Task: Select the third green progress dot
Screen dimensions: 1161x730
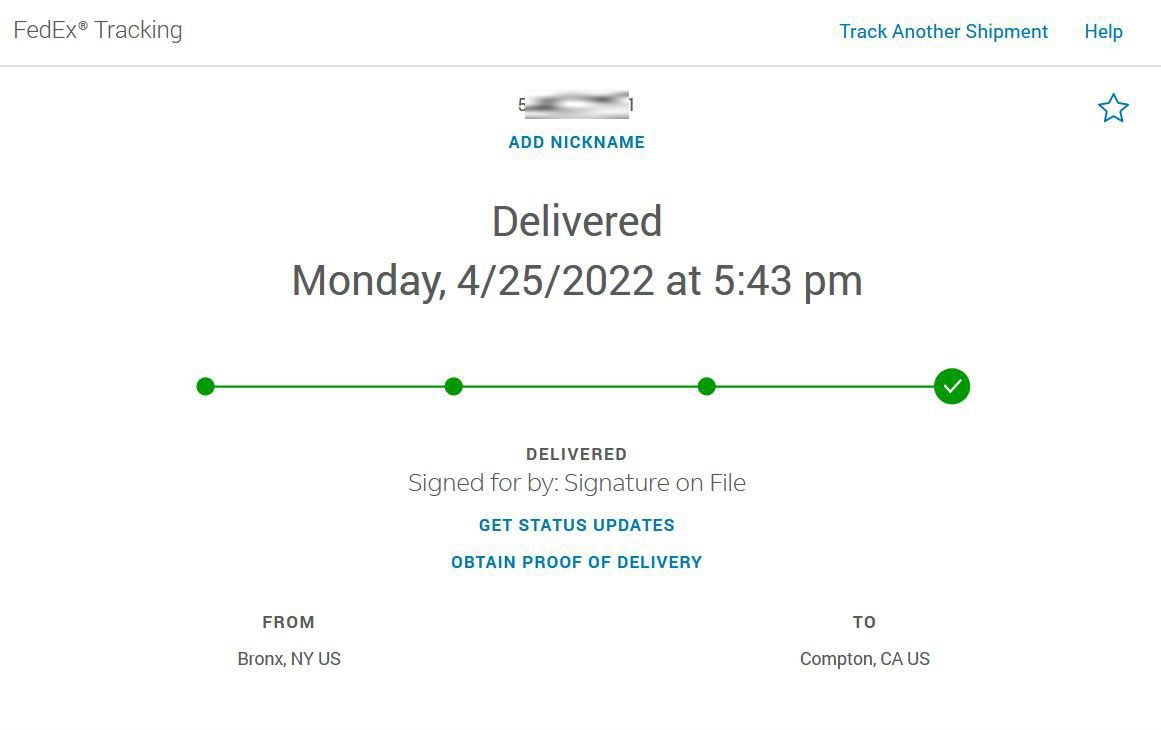Action: (x=706, y=386)
